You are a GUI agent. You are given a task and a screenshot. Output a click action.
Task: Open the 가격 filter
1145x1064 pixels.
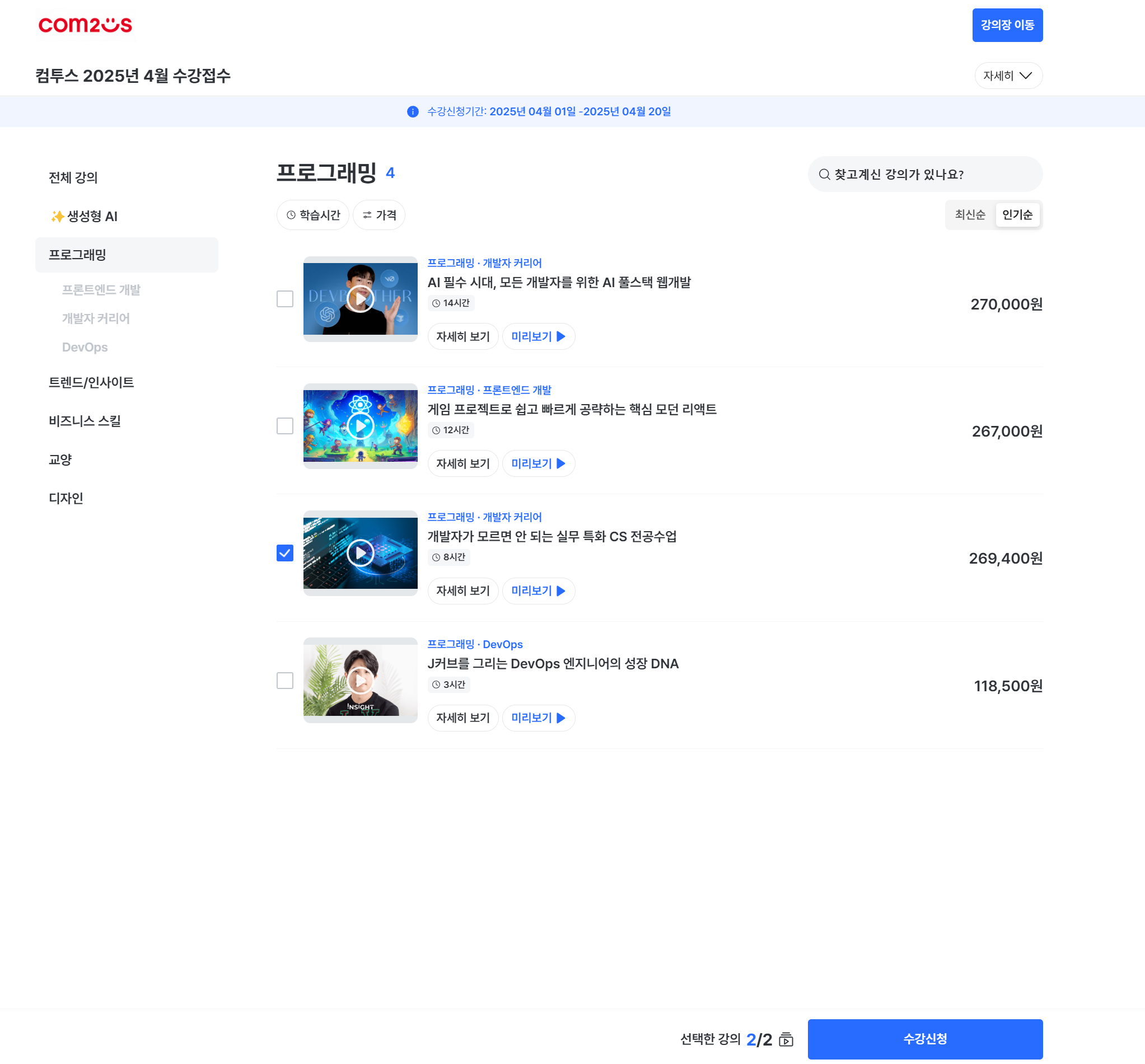point(379,215)
